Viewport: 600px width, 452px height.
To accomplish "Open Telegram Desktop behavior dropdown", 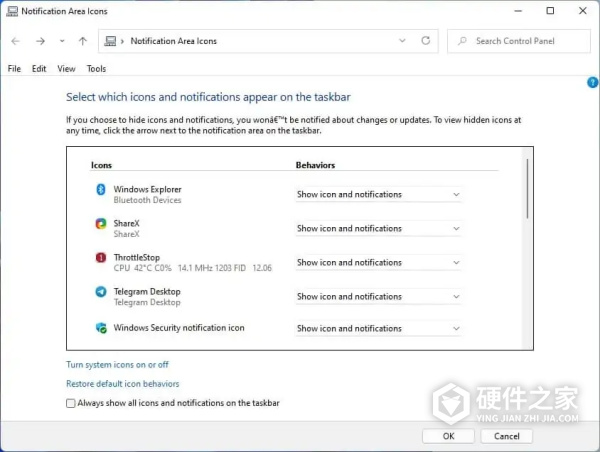I will coord(378,297).
